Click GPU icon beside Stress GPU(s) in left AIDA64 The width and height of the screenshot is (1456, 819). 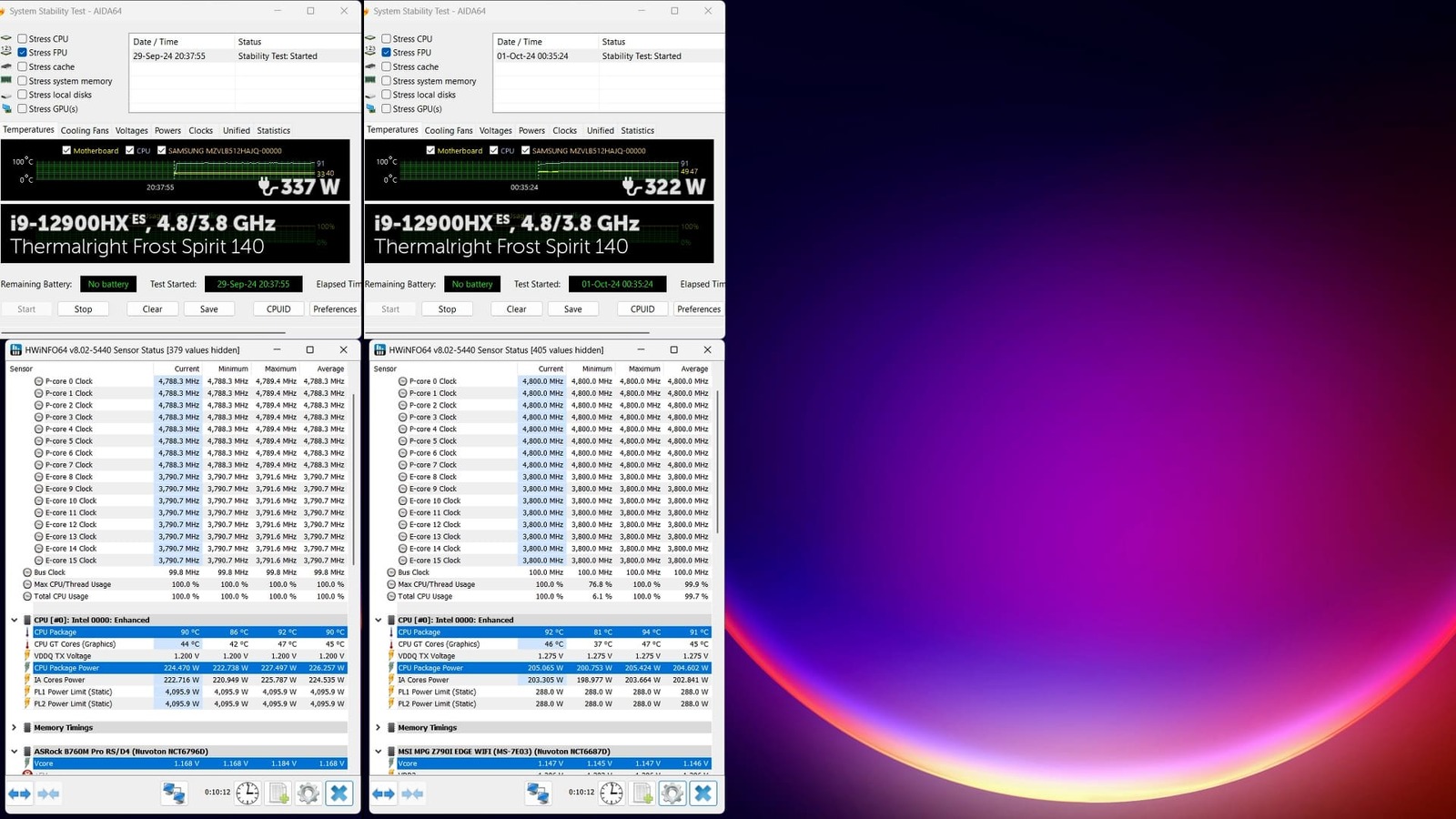point(7,108)
